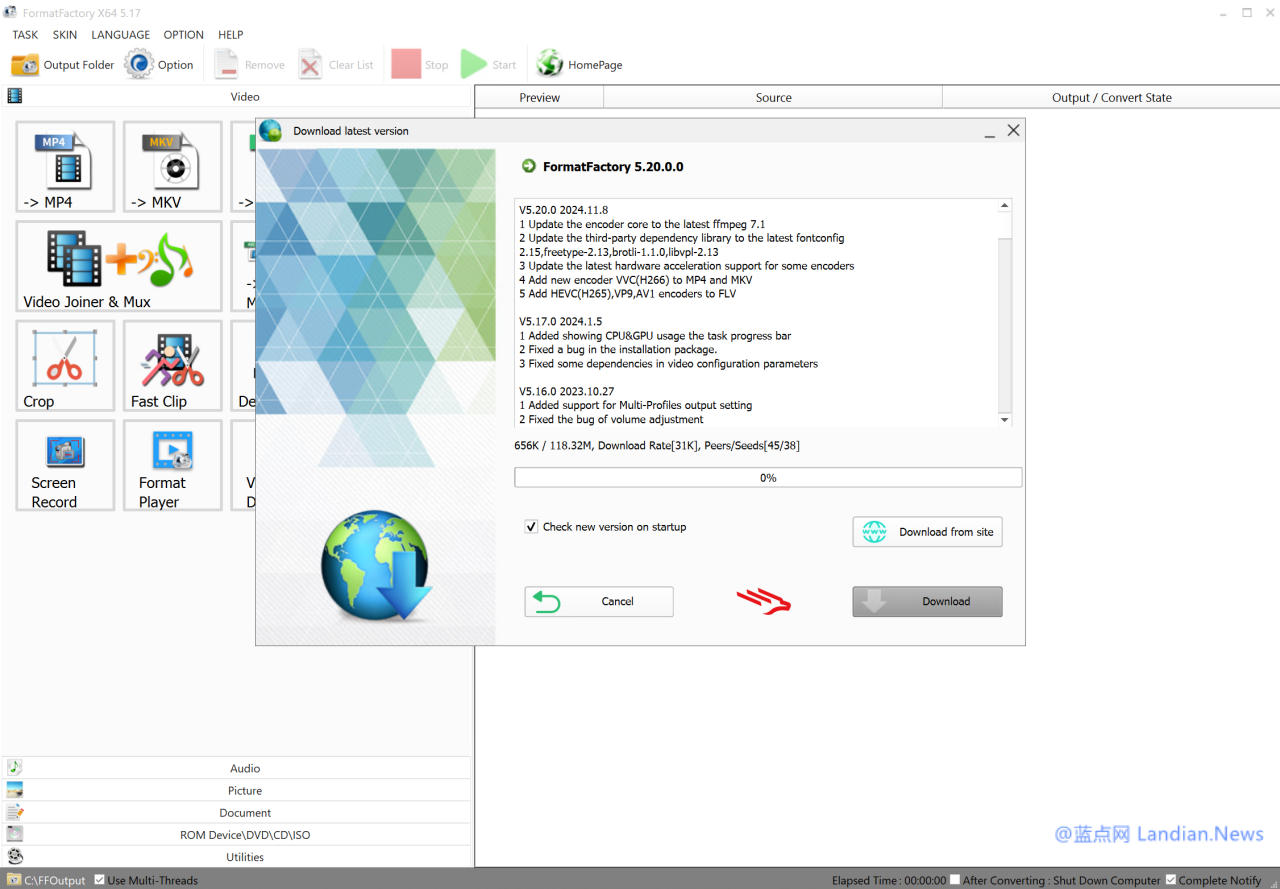Expand the Utilities category section
Screen dimensions: 1280x889
click(236, 856)
